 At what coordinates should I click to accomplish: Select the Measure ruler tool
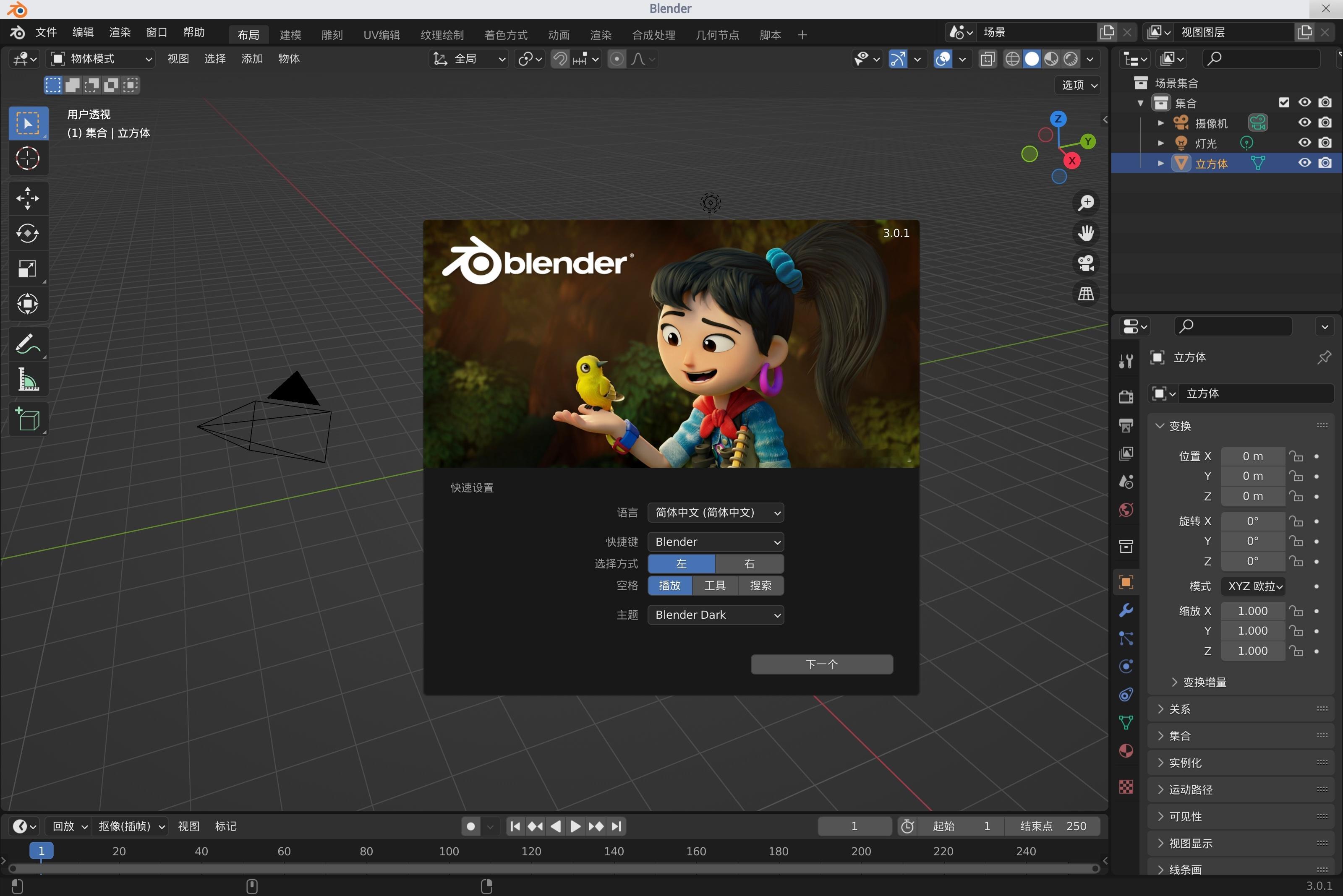[28, 380]
